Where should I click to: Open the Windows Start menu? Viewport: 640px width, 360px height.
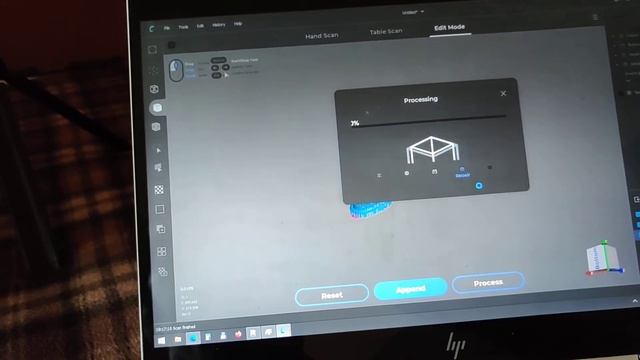tap(162, 340)
